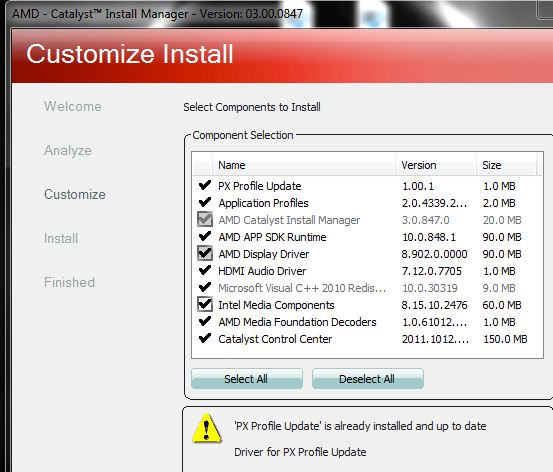Uncheck AMD Media Foundation Decoders checkmark

click(205, 321)
